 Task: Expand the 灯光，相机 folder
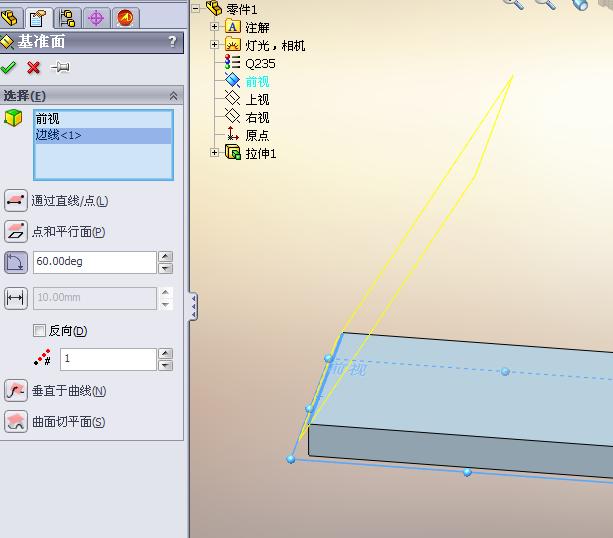(x=214, y=45)
